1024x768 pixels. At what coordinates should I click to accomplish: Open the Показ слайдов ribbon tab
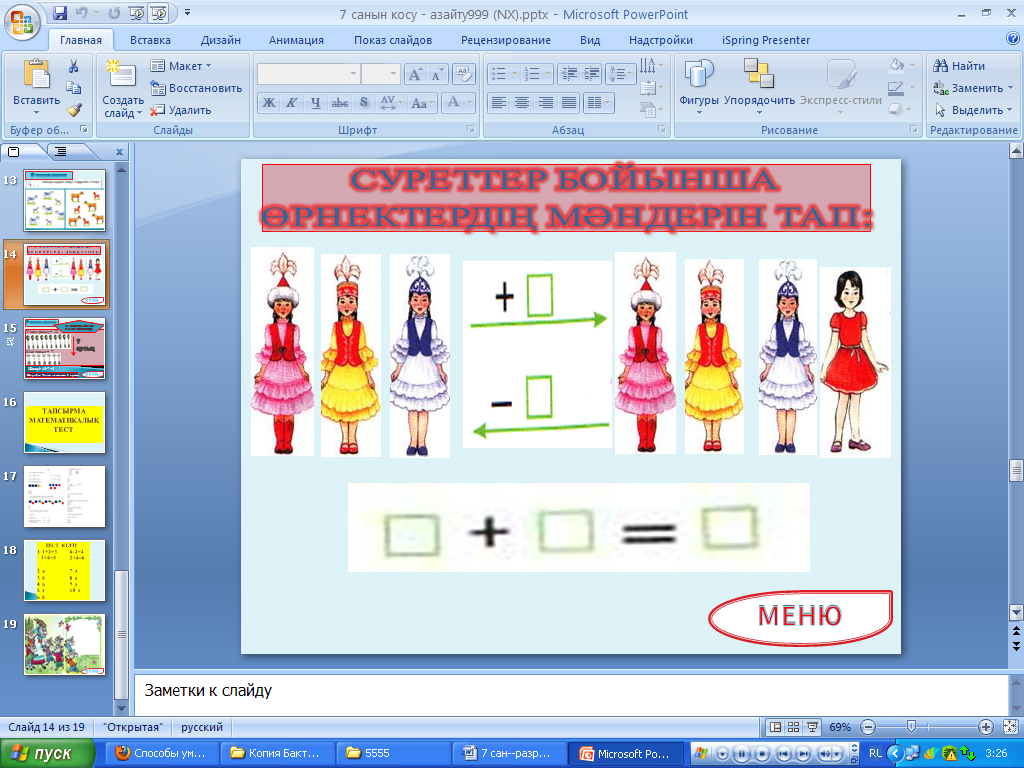click(x=392, y=40)
